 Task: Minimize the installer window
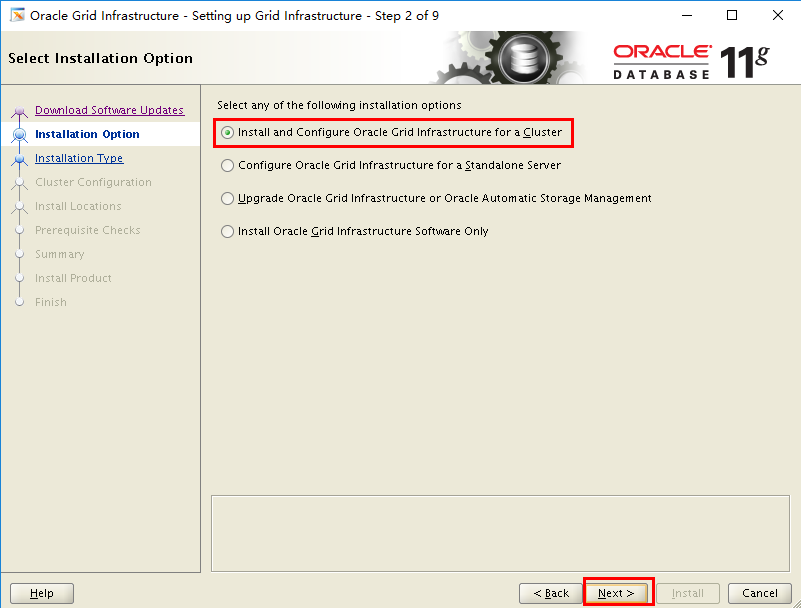point(687,15)
